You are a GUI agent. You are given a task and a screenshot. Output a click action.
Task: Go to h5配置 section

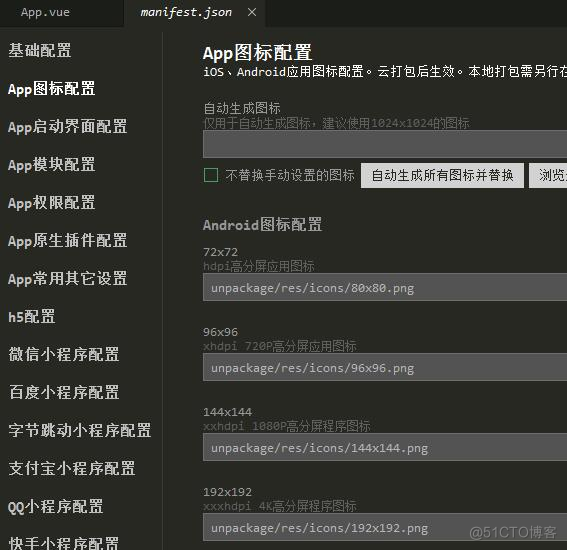32,316
